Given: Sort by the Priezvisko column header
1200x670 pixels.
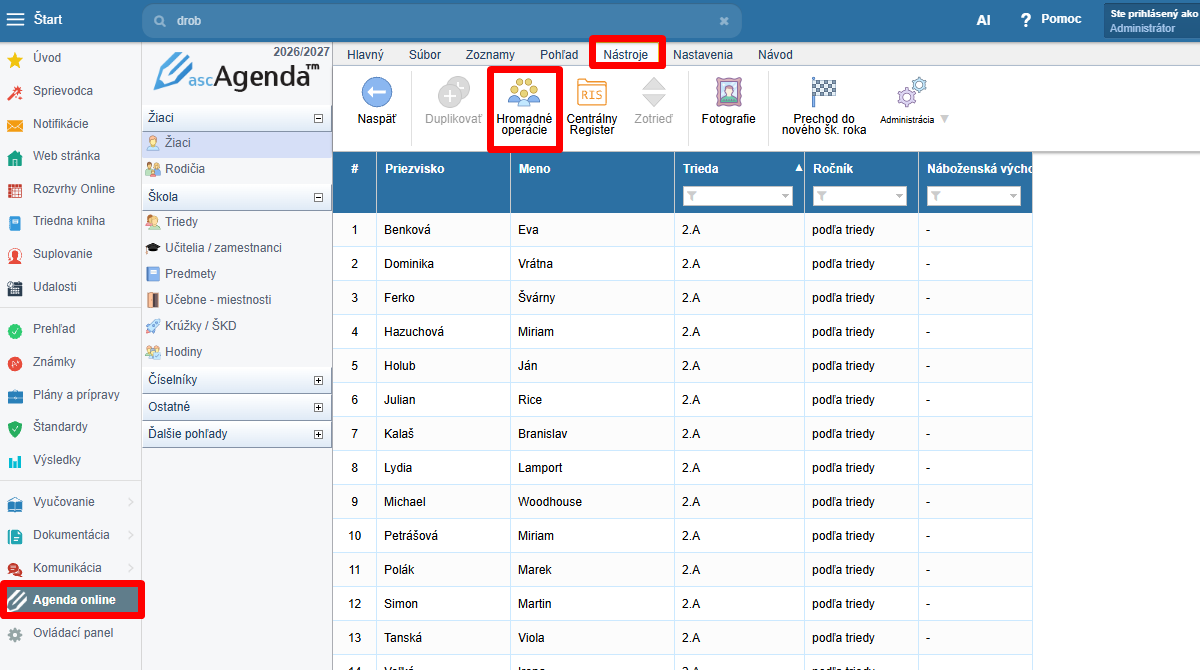Looking at the screenshot, I should click(x=414, y=169).
